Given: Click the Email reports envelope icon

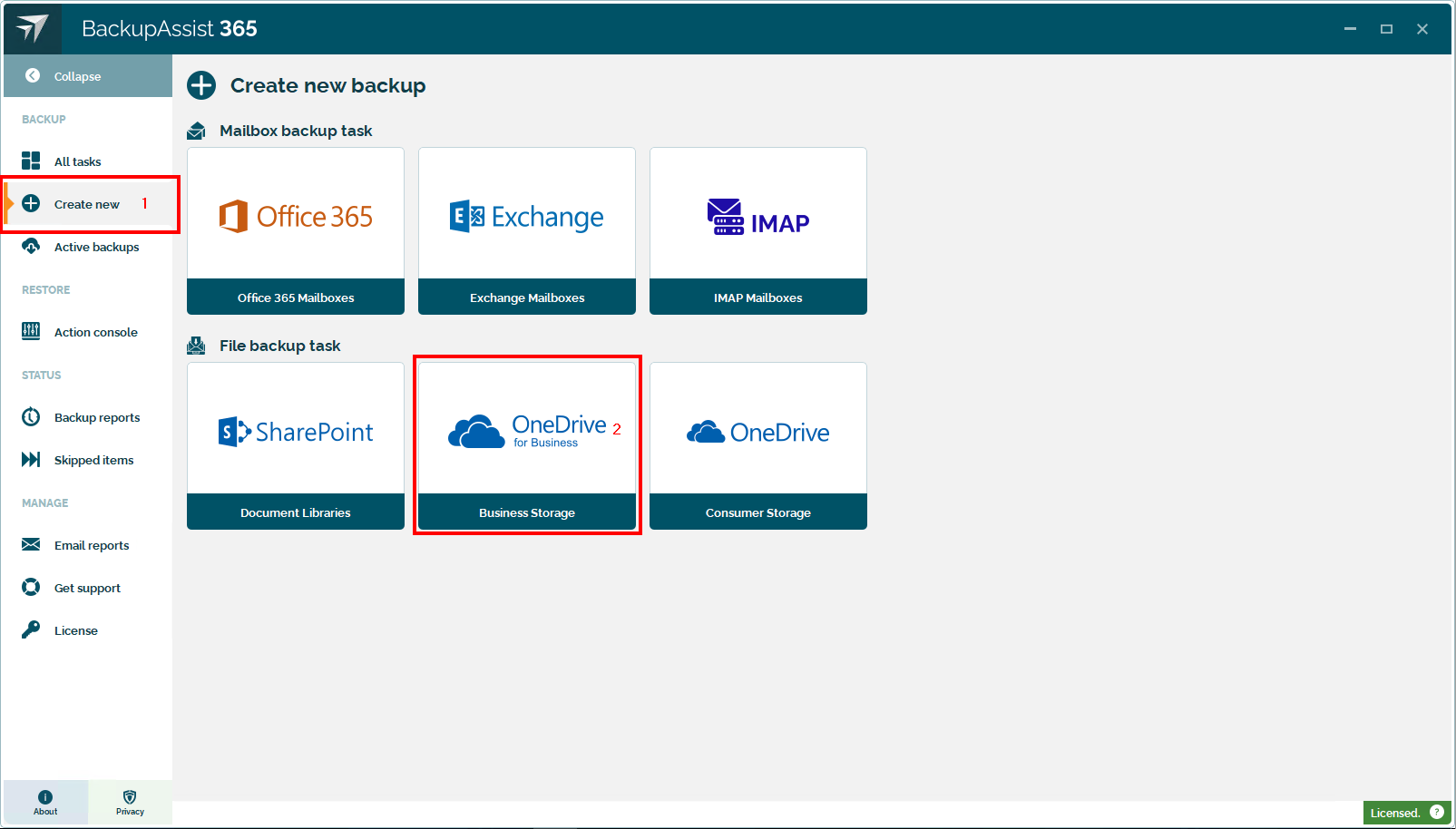Looking at the screenshot, I should (31, 545).
